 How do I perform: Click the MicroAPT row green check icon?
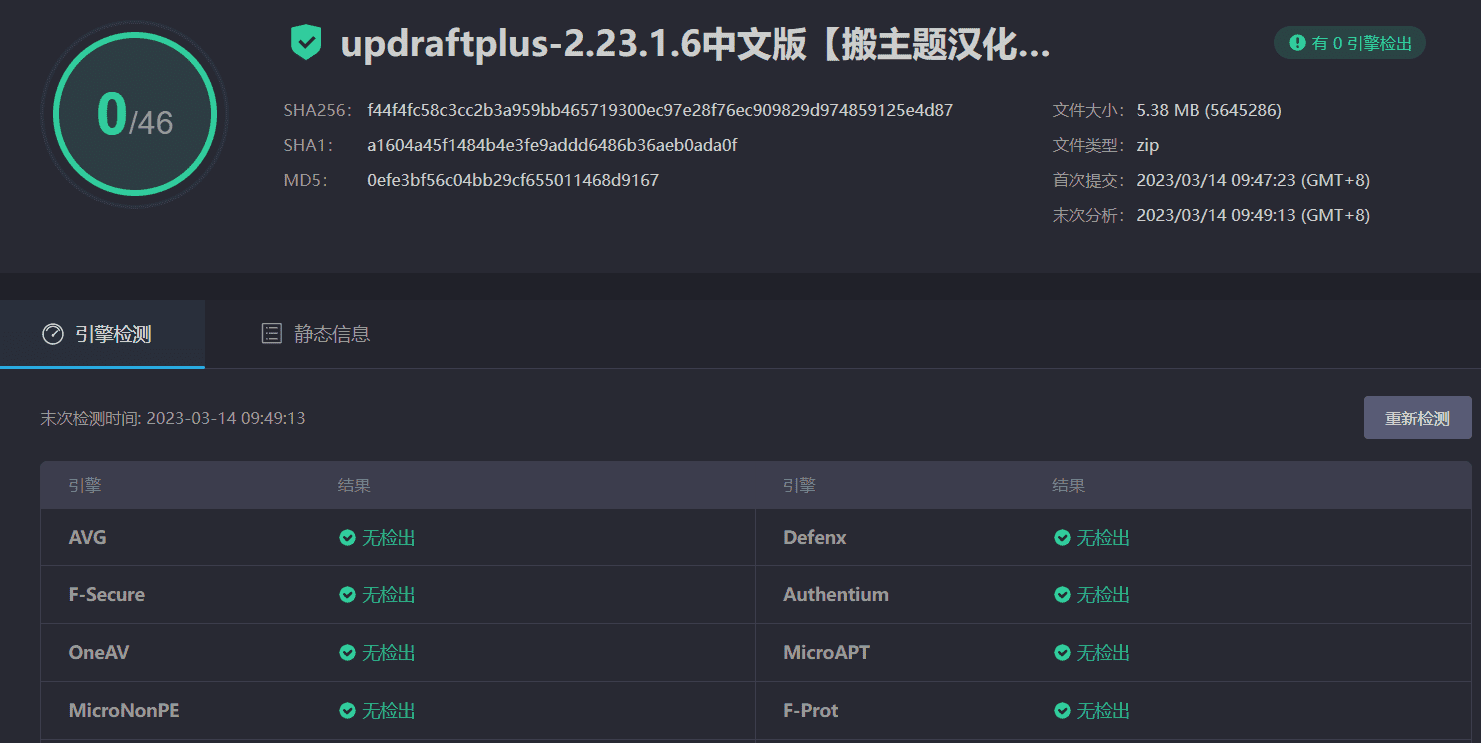point(1062,653)
